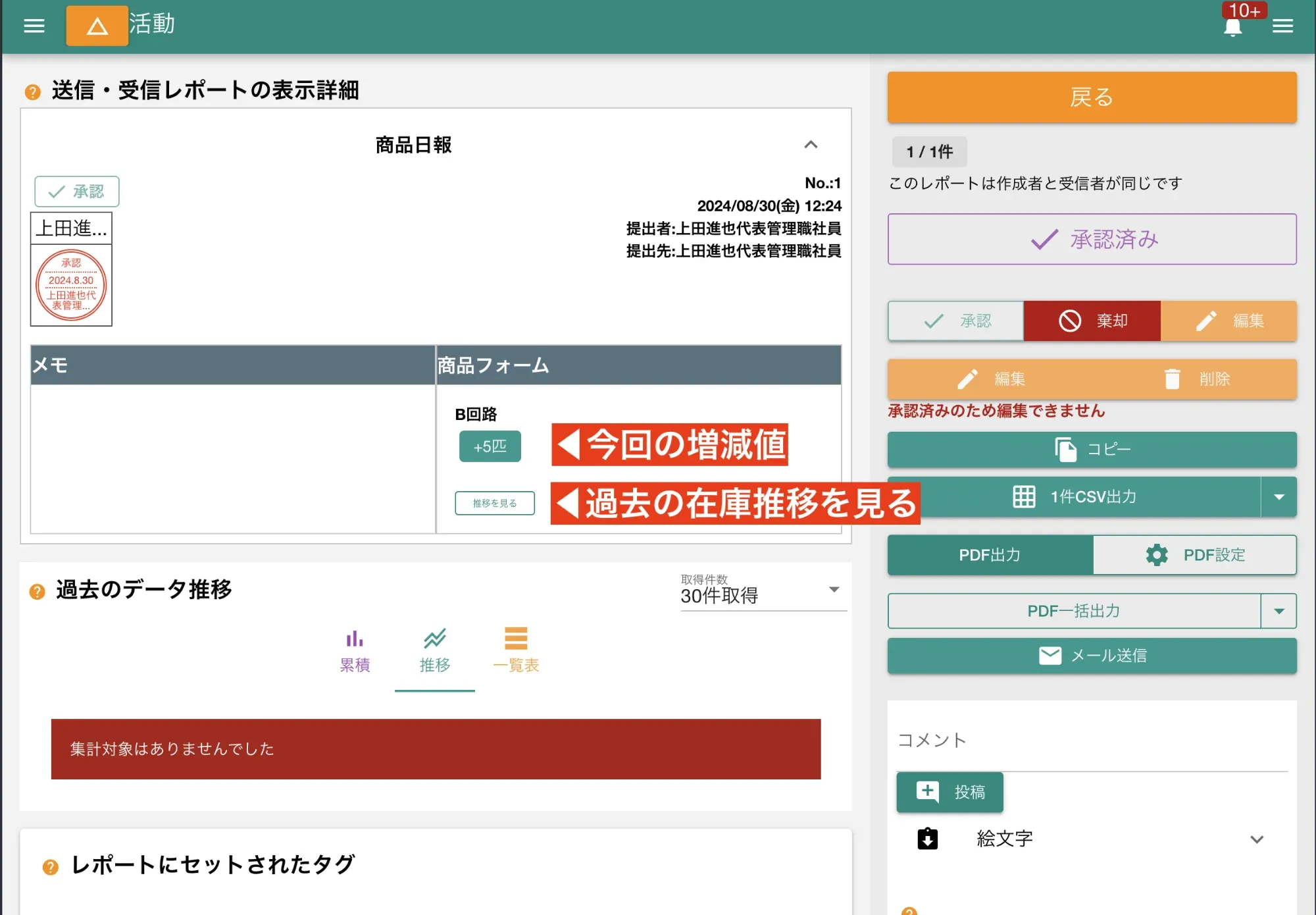
Task: Switch to the 推移 tab
Action: (x=434, y=652)
